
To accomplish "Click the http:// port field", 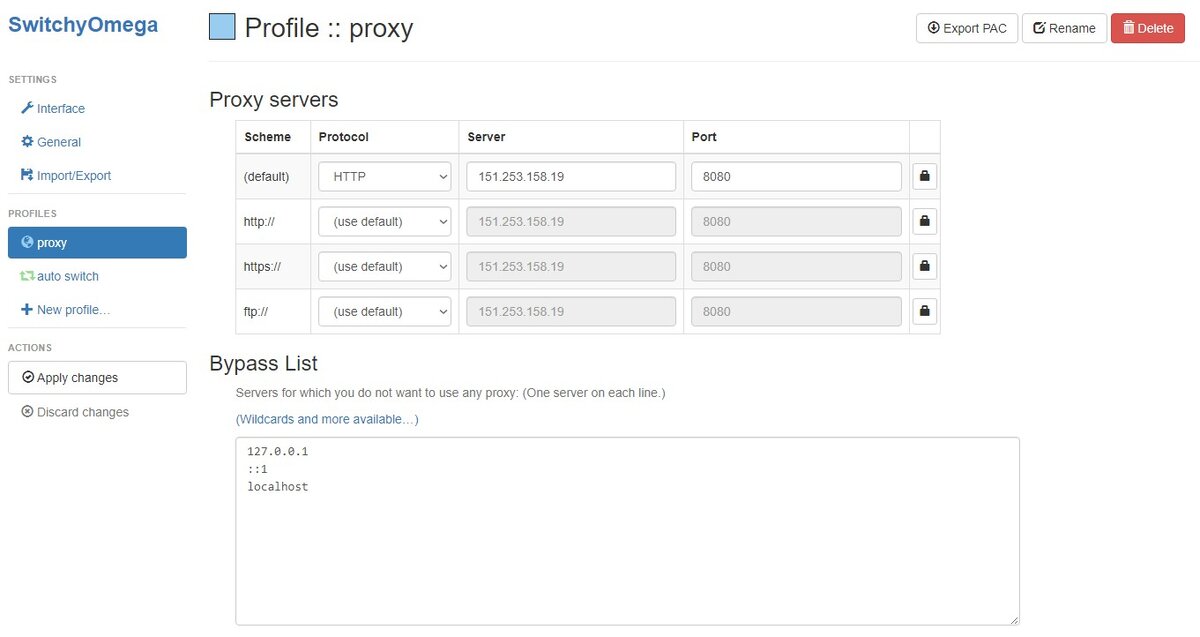I will click(796, 221).
